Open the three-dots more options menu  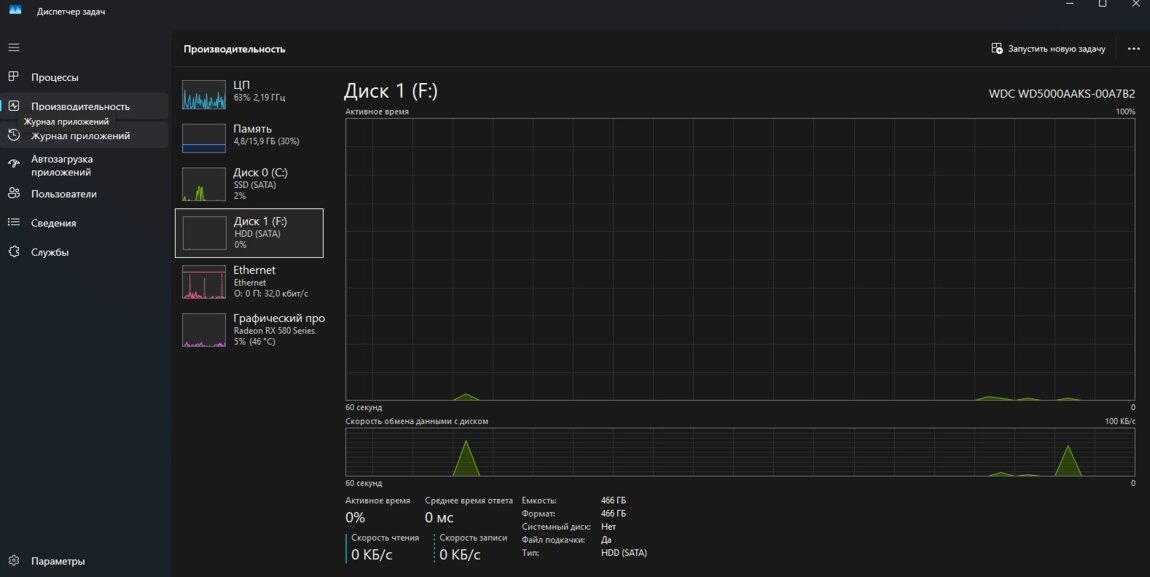1133,48
